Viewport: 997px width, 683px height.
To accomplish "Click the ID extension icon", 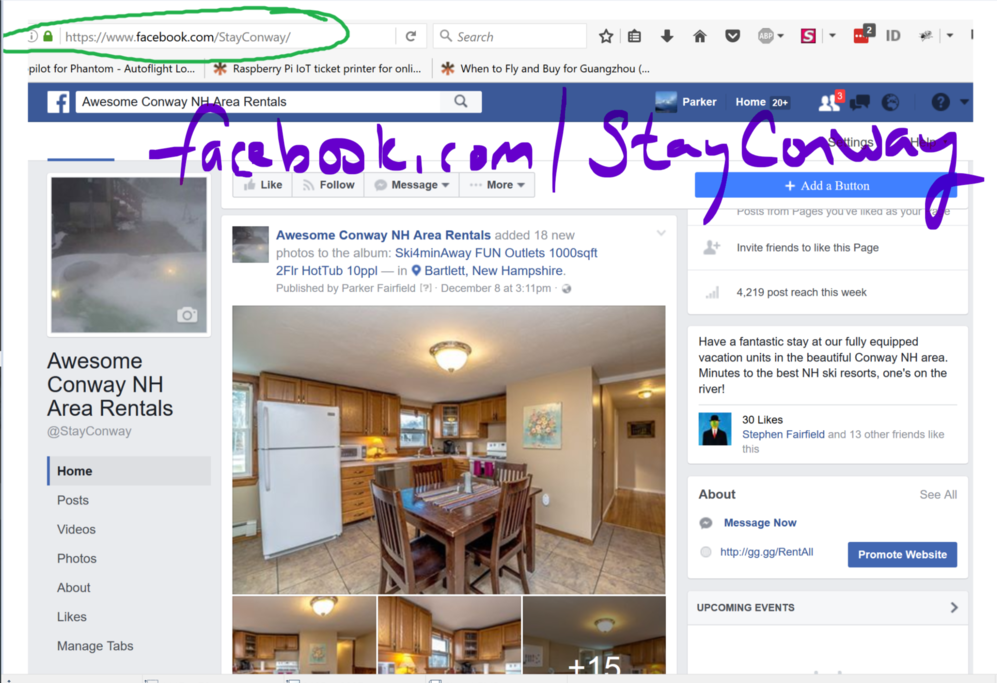I will (x=893, y=36).
